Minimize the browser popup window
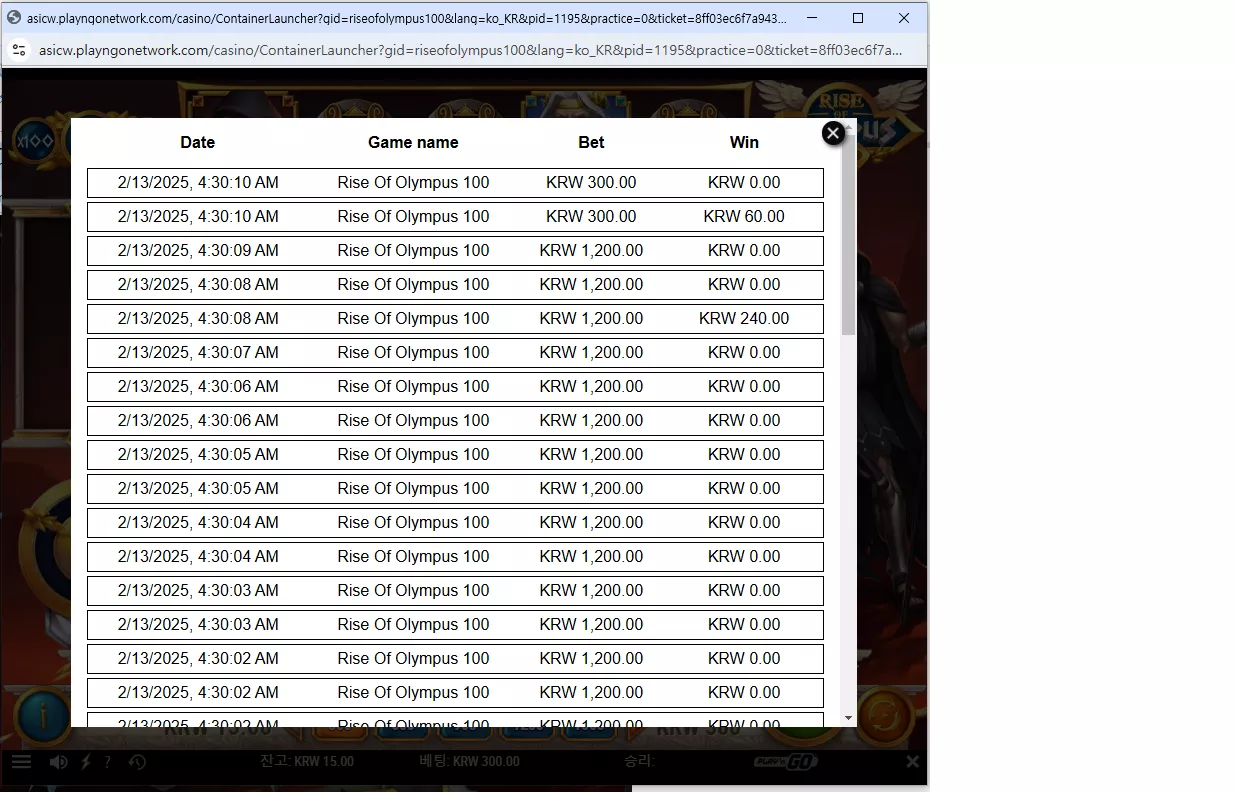Screen dimensions: 1237x792 tap(812, 18)
